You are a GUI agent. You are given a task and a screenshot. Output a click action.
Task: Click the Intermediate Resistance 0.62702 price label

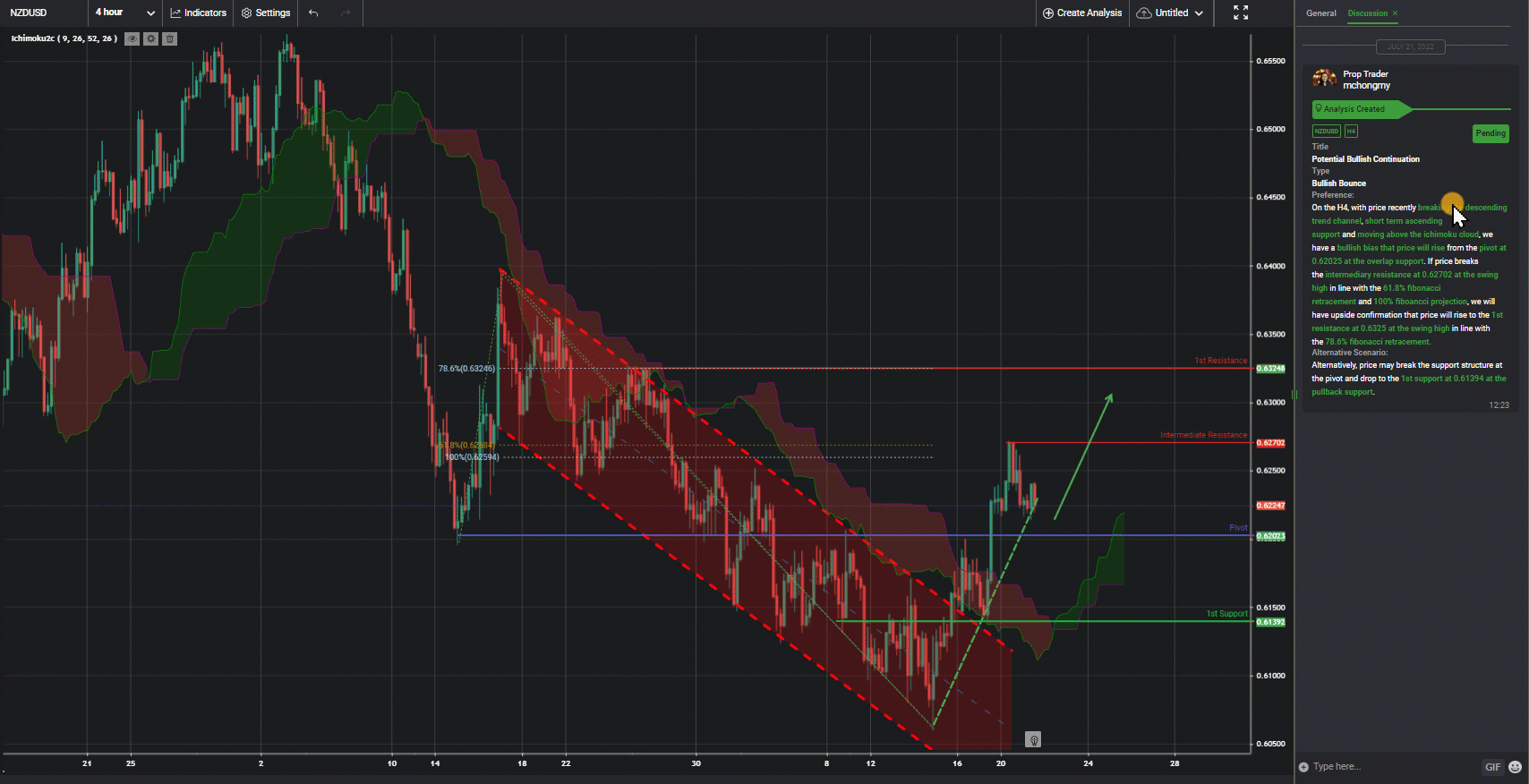[x=1270, y=443]
